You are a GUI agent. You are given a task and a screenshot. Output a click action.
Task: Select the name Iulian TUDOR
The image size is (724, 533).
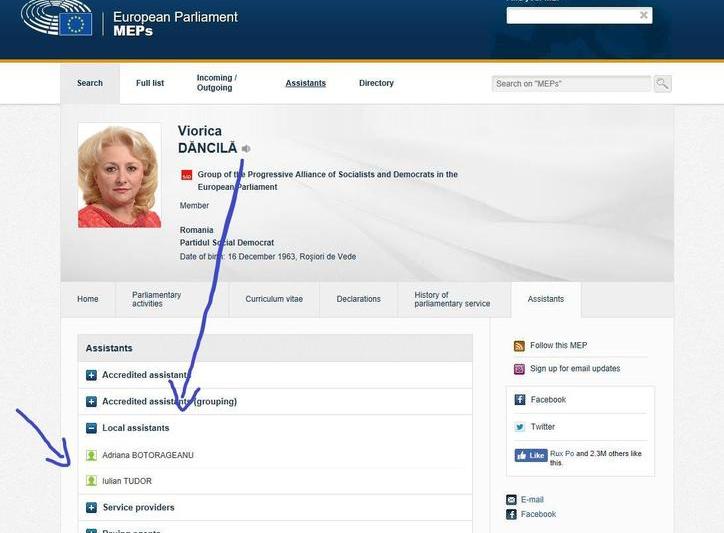[x=127, y=481]
